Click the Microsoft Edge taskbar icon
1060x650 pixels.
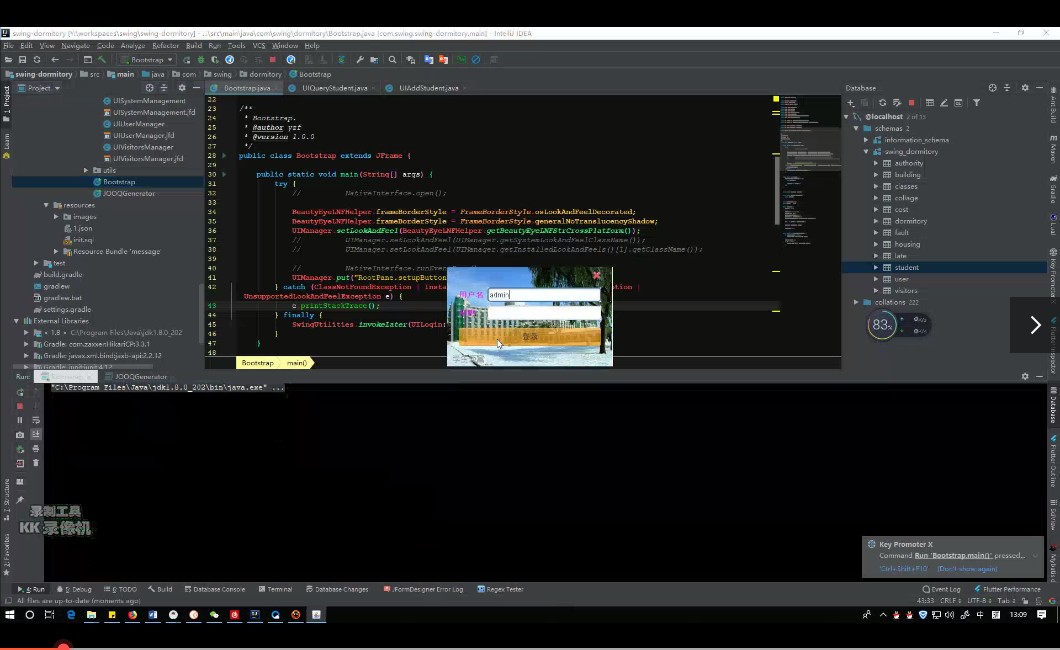[71, 614]
